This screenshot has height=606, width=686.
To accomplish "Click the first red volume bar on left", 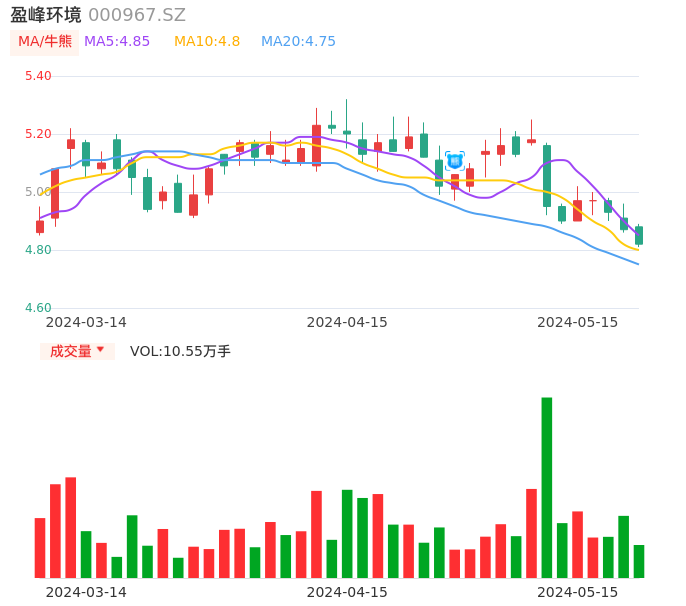I will click(40, 547).
